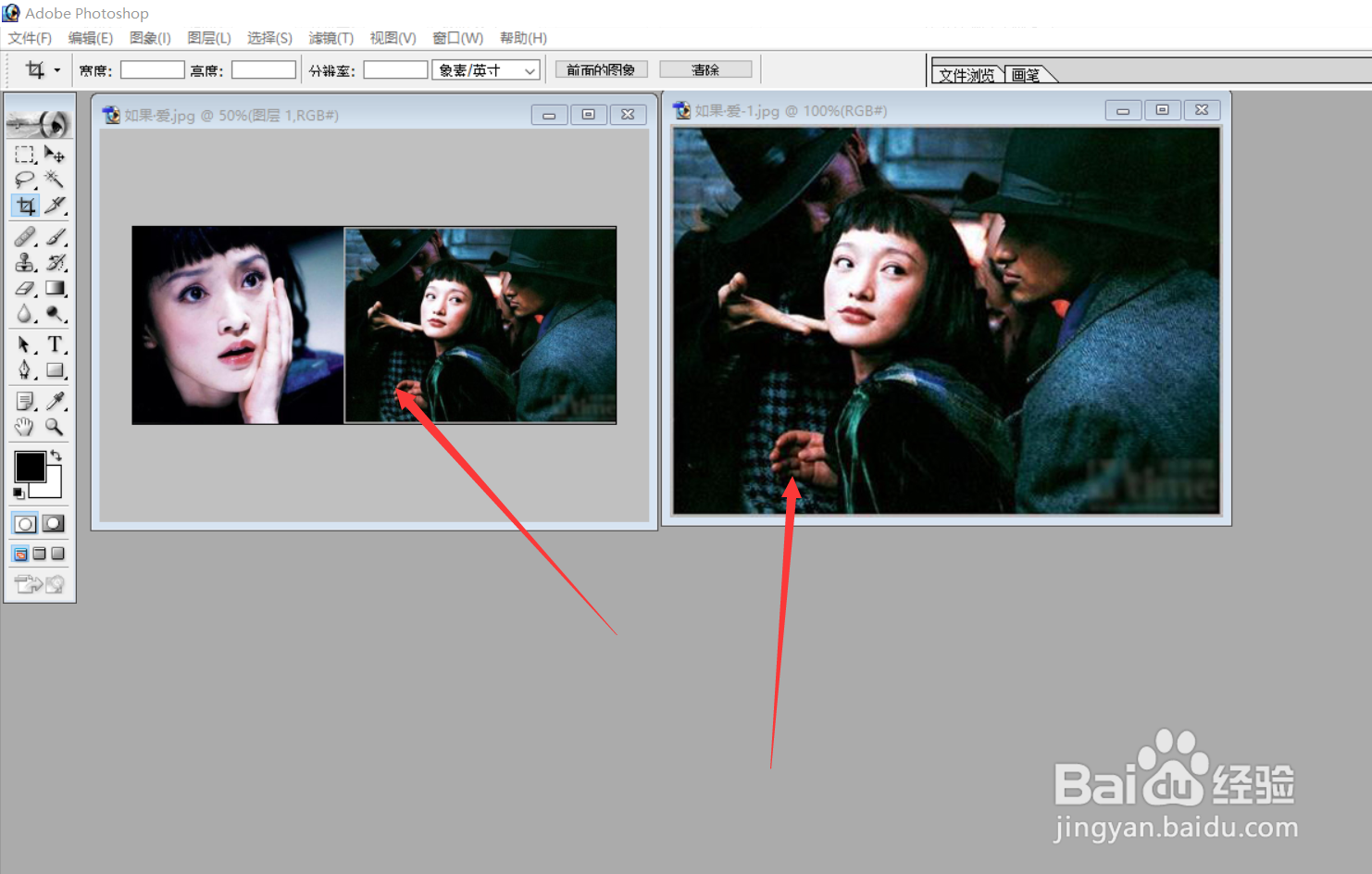This screenshot has width=1372, height=874.
Task: Click the 分辨率 resolution input field
Action: (x=395, y=70)
